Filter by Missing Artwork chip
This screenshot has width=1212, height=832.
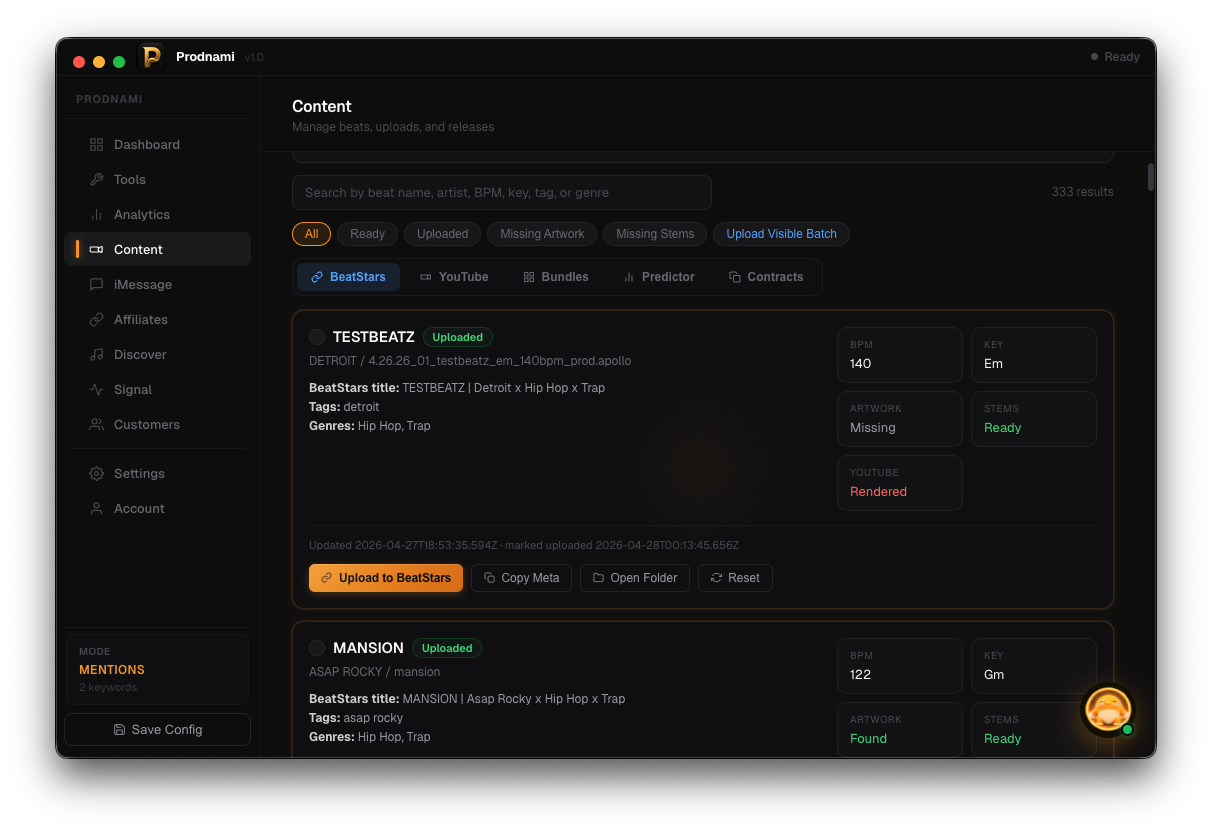click(542, 234)
